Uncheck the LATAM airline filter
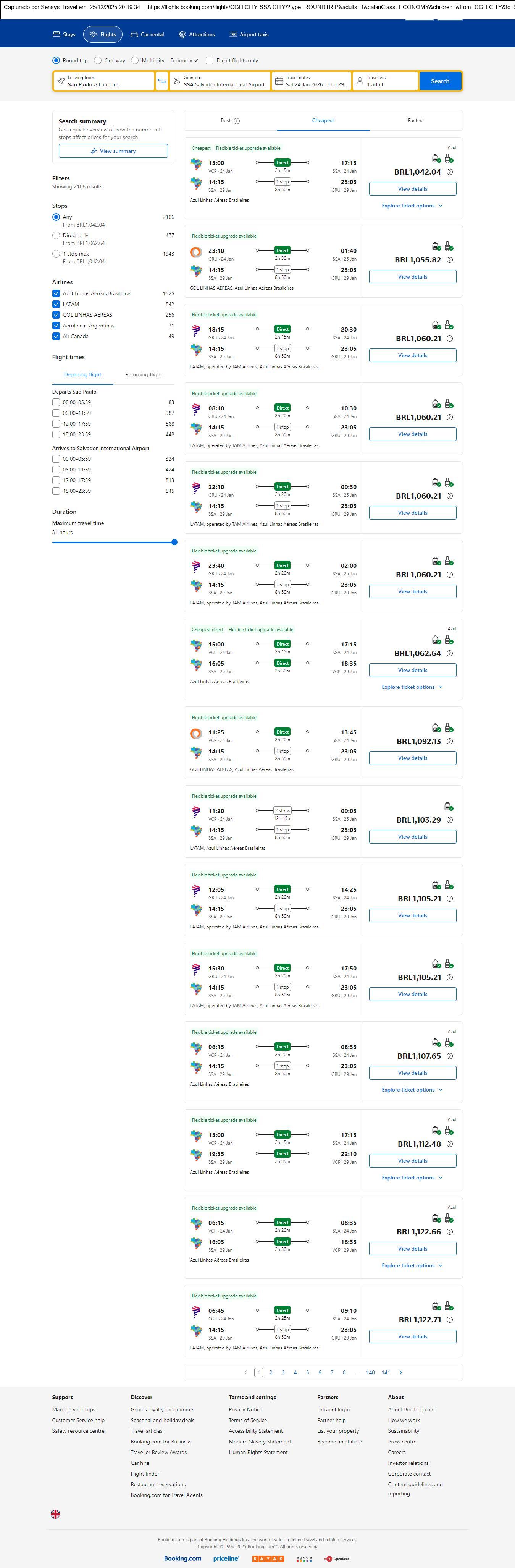515x1568 pixels. click(56, 305)
